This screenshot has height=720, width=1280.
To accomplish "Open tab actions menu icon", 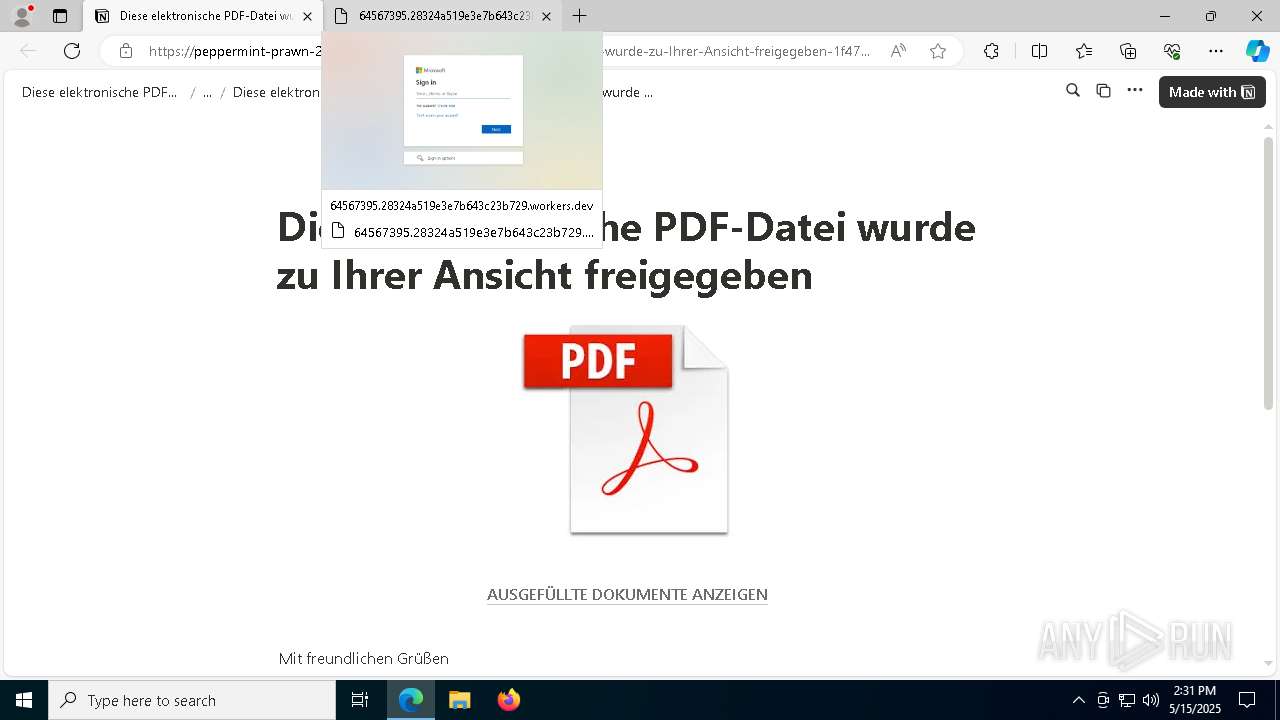I will pyautogui.click(x=60, y=16).
